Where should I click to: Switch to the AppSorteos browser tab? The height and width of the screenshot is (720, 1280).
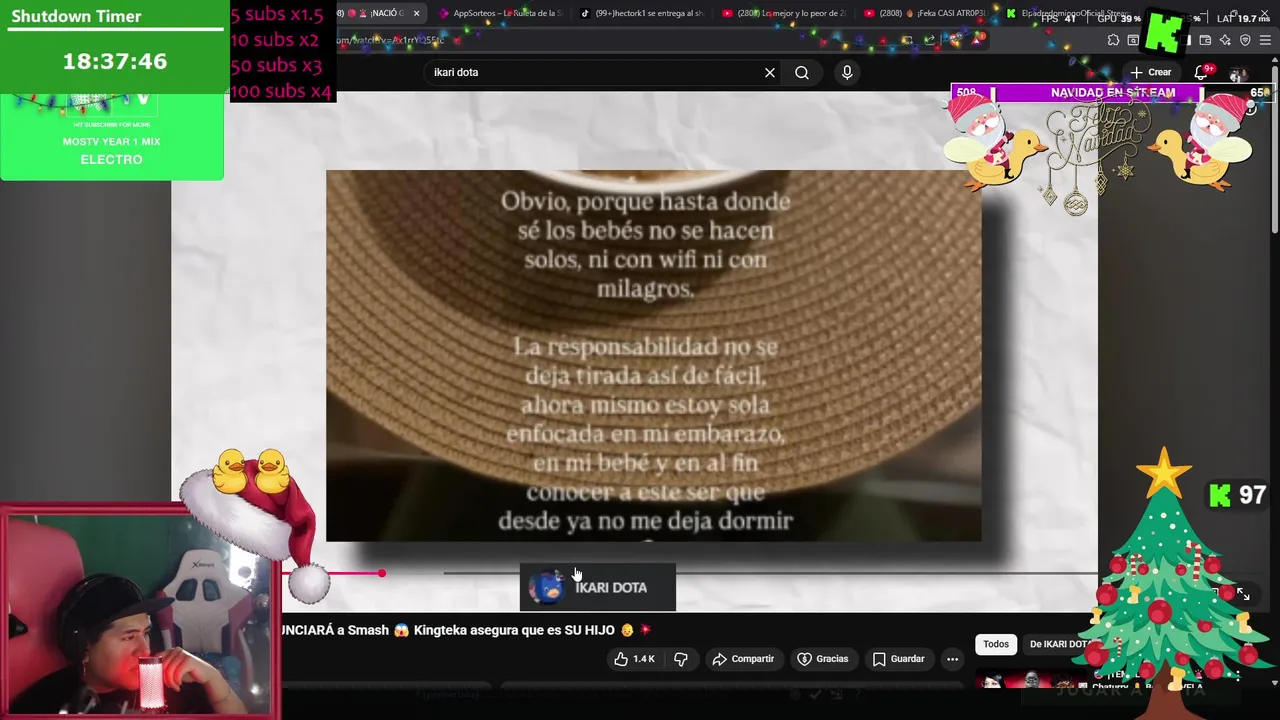coord(500,13)
